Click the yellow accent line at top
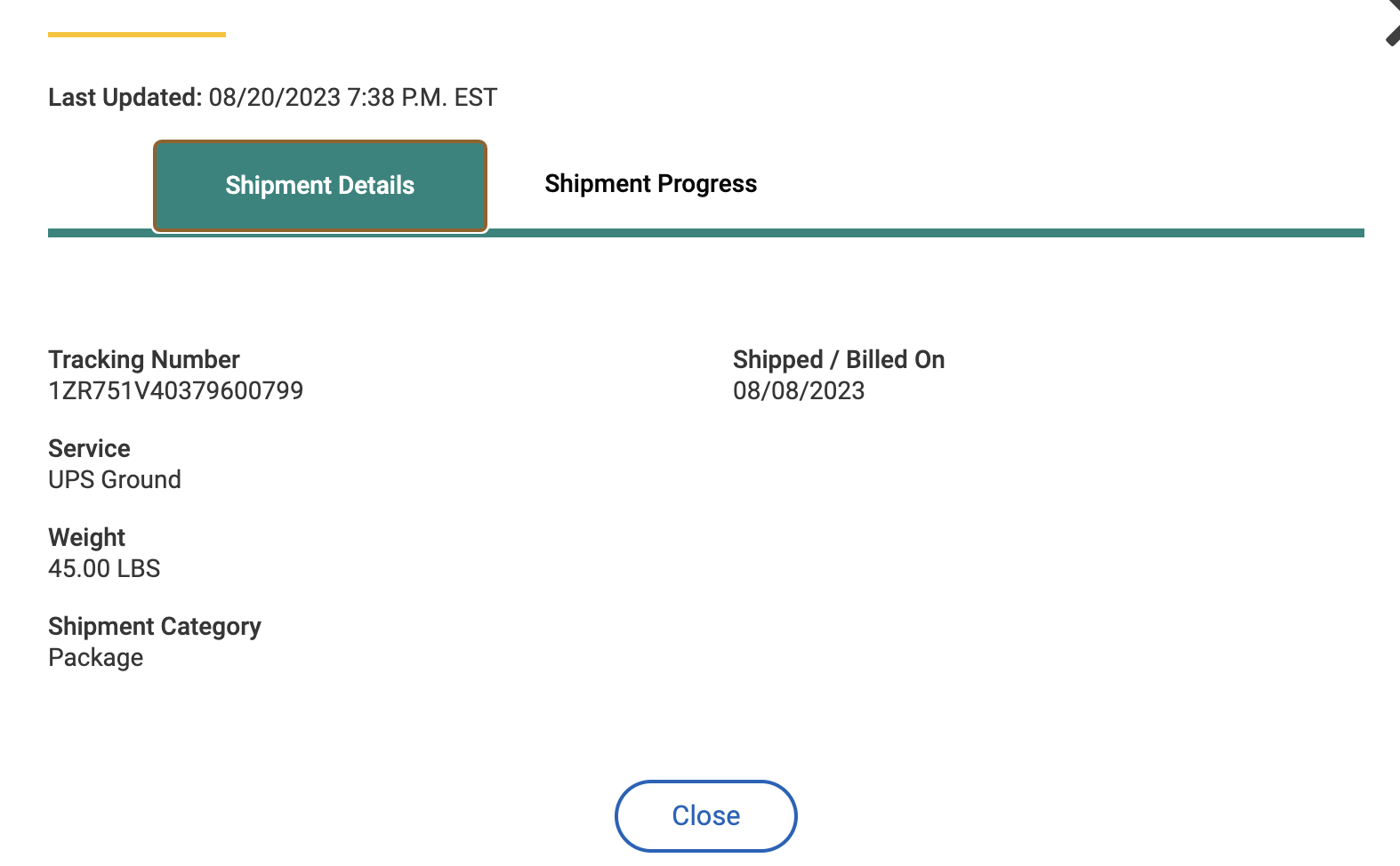Image resolution: width=1400 pixels, height=866 pixels. pos(137,35)
